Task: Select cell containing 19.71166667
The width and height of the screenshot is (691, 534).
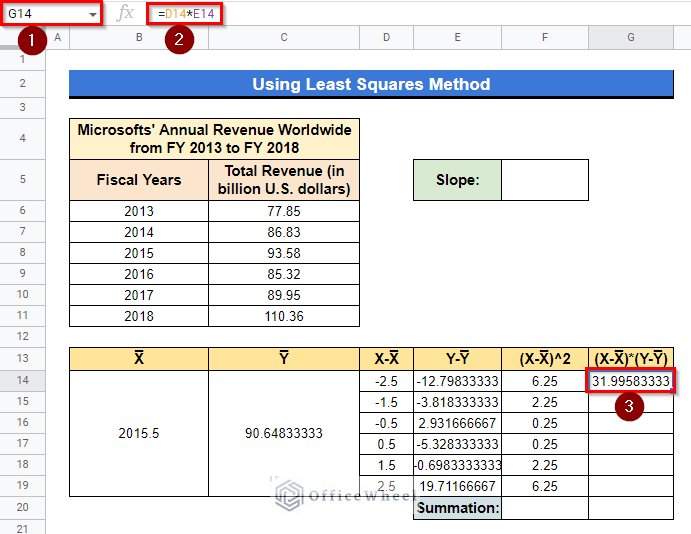Action: click(x=457, y=486)
